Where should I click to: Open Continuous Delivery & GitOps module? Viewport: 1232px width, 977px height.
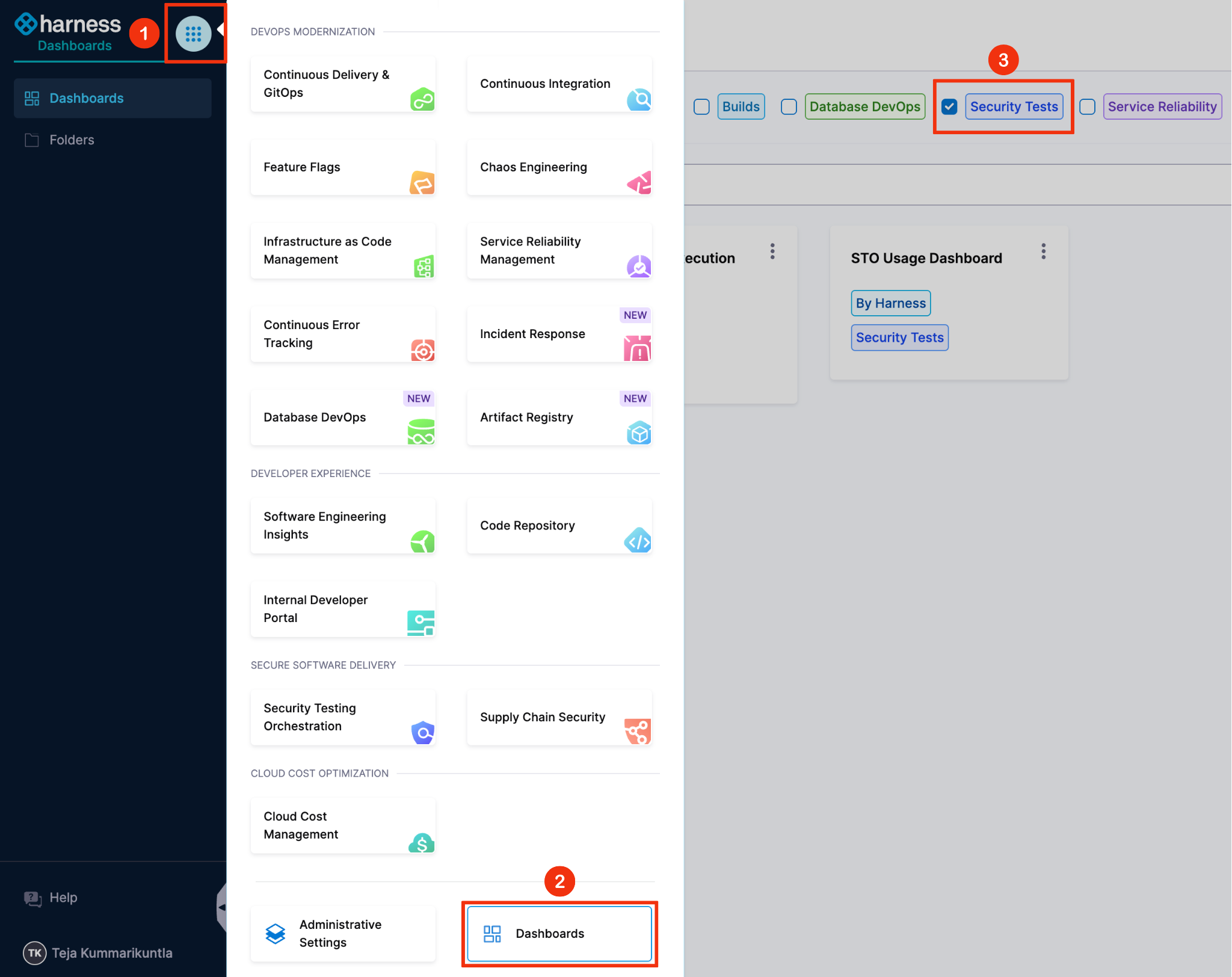coord(342,84)
